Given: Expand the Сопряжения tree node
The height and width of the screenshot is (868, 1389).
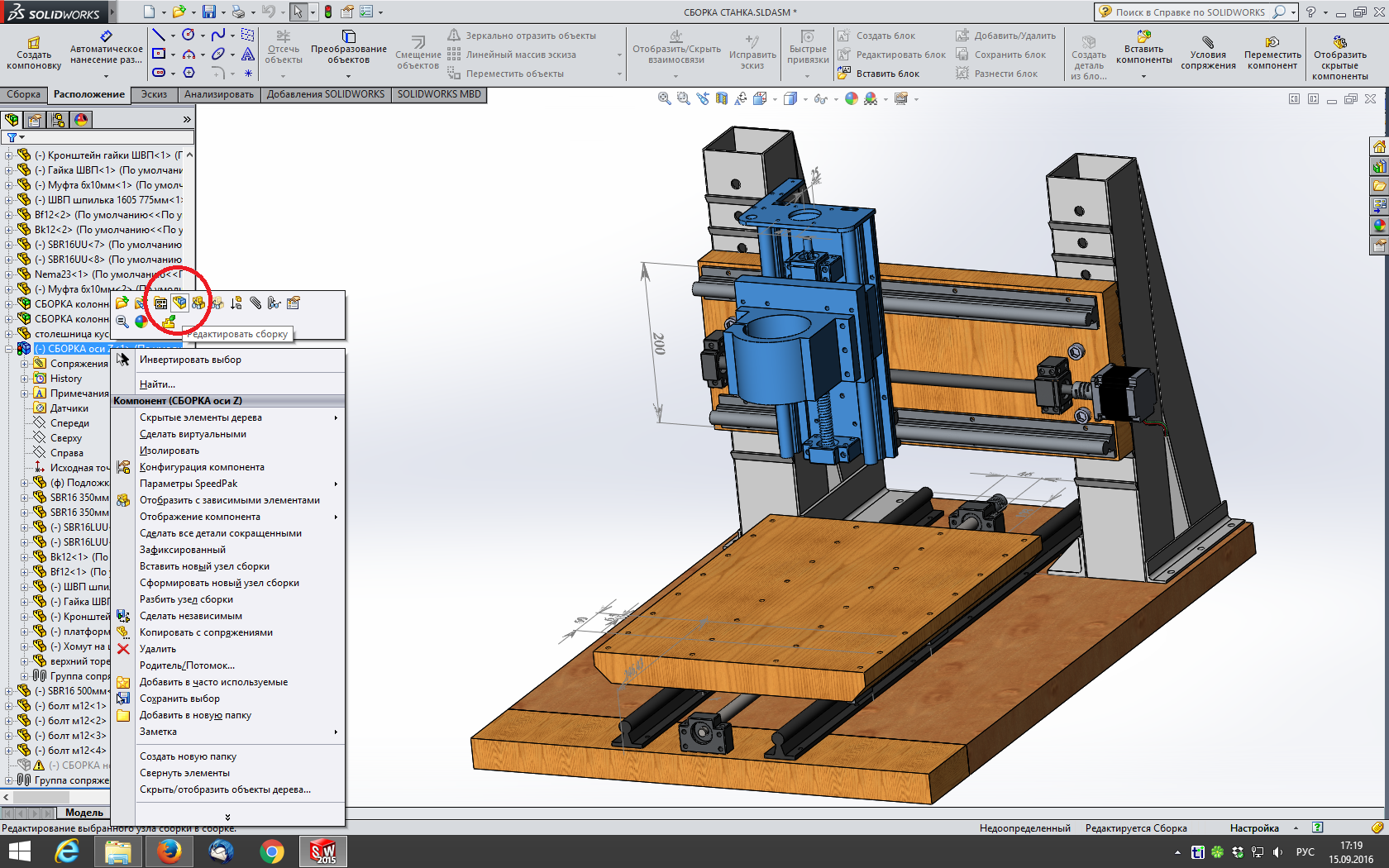Looking at the screenshot, I should [x=25, y=364].
